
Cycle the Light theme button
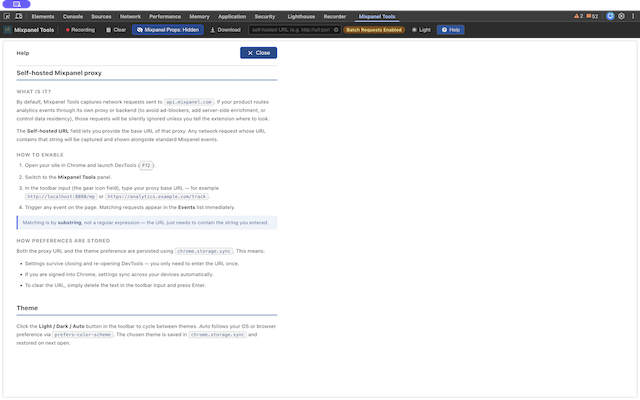click(x=421, y=30)
